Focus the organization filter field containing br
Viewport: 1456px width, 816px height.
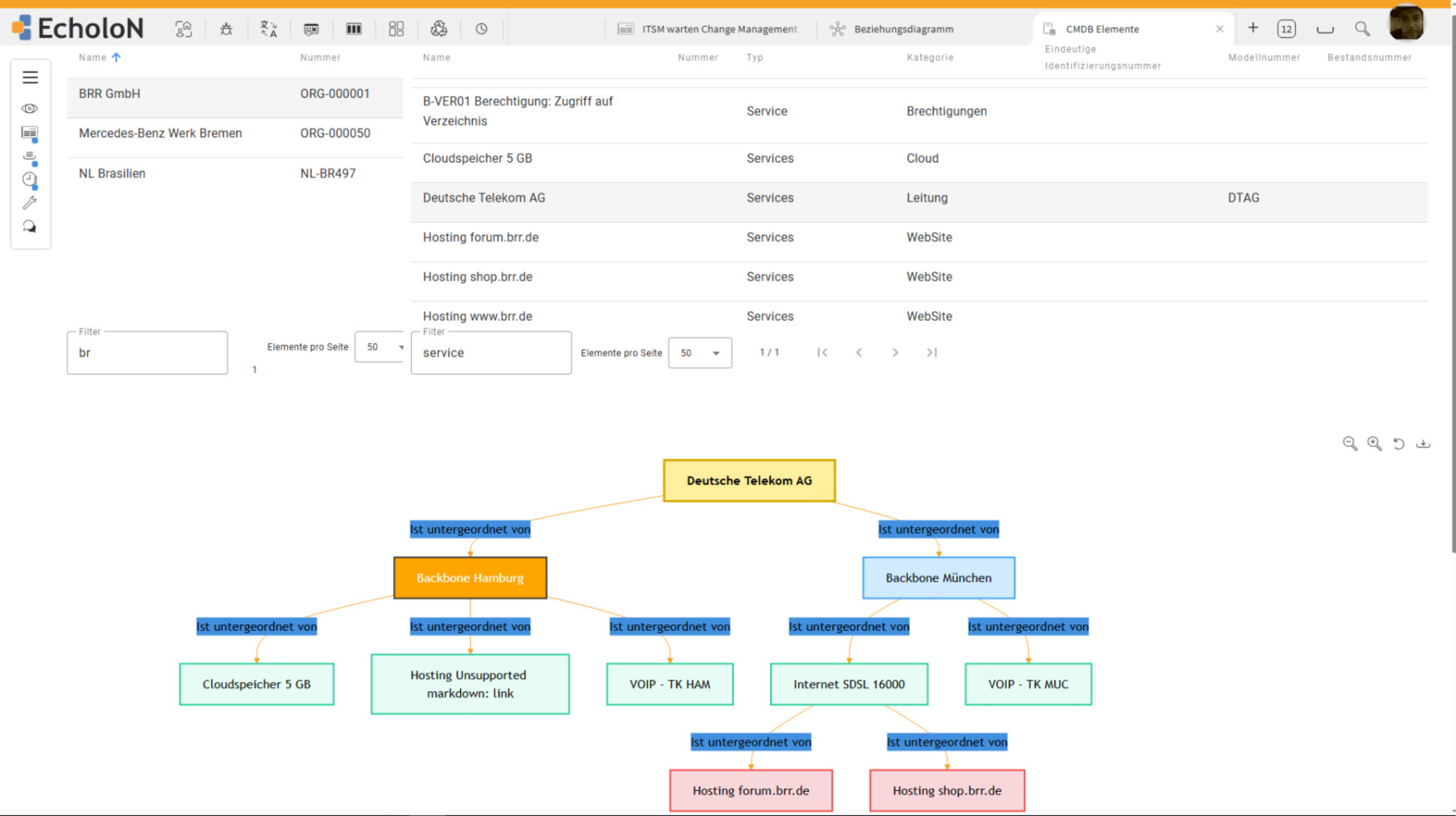[147, 353]
